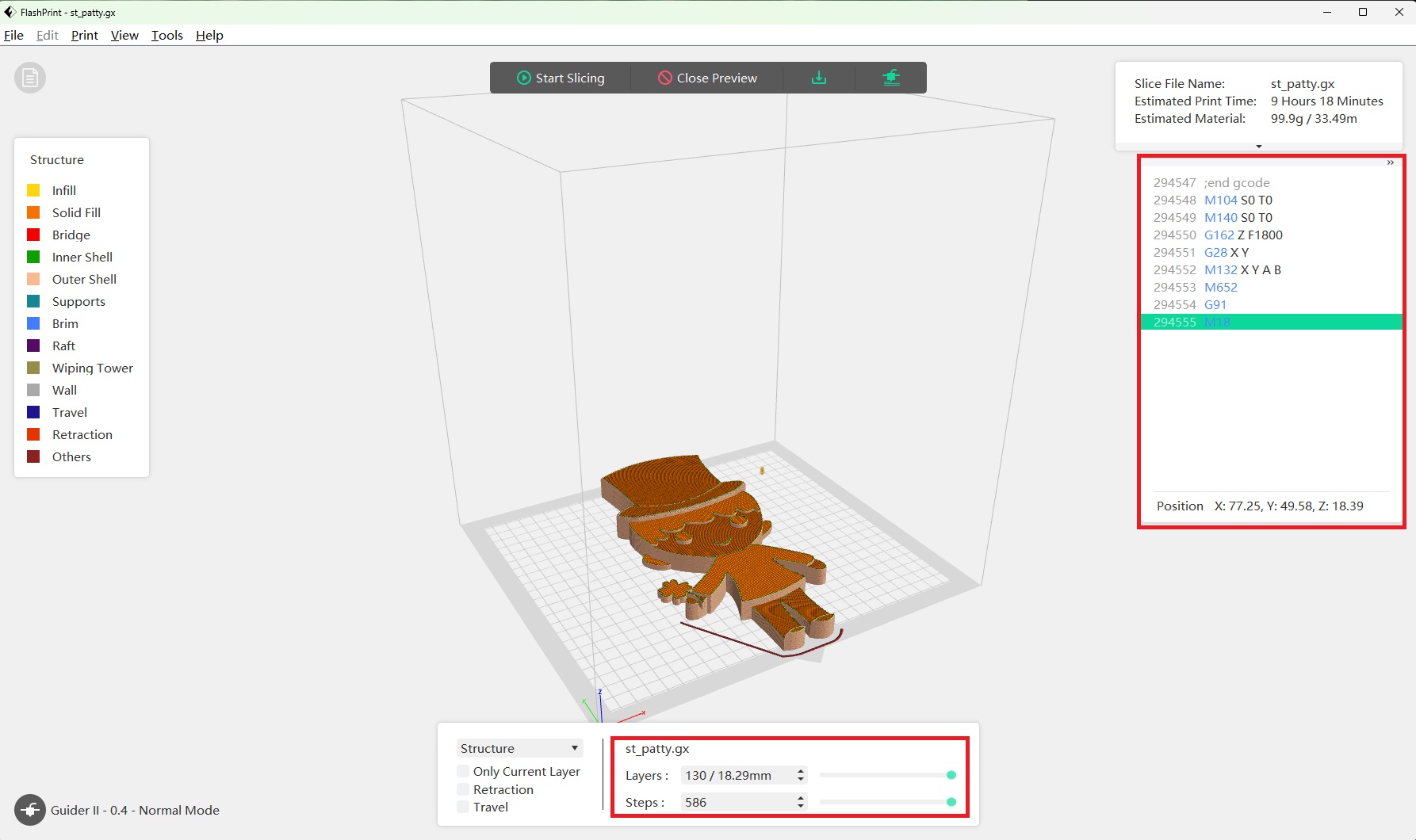This screenshot has width=1416, height=840.
Task: Open the Structure view dropdown
Action: 519,748
